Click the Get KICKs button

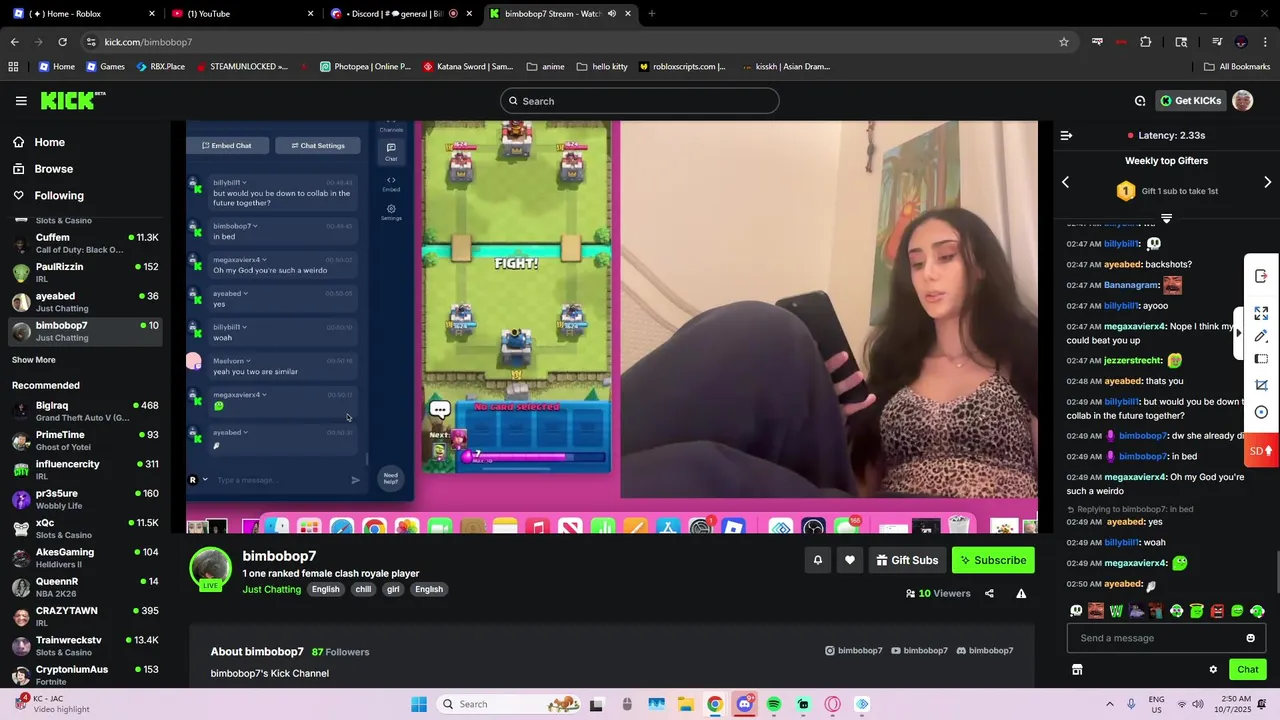(1190, 101)
